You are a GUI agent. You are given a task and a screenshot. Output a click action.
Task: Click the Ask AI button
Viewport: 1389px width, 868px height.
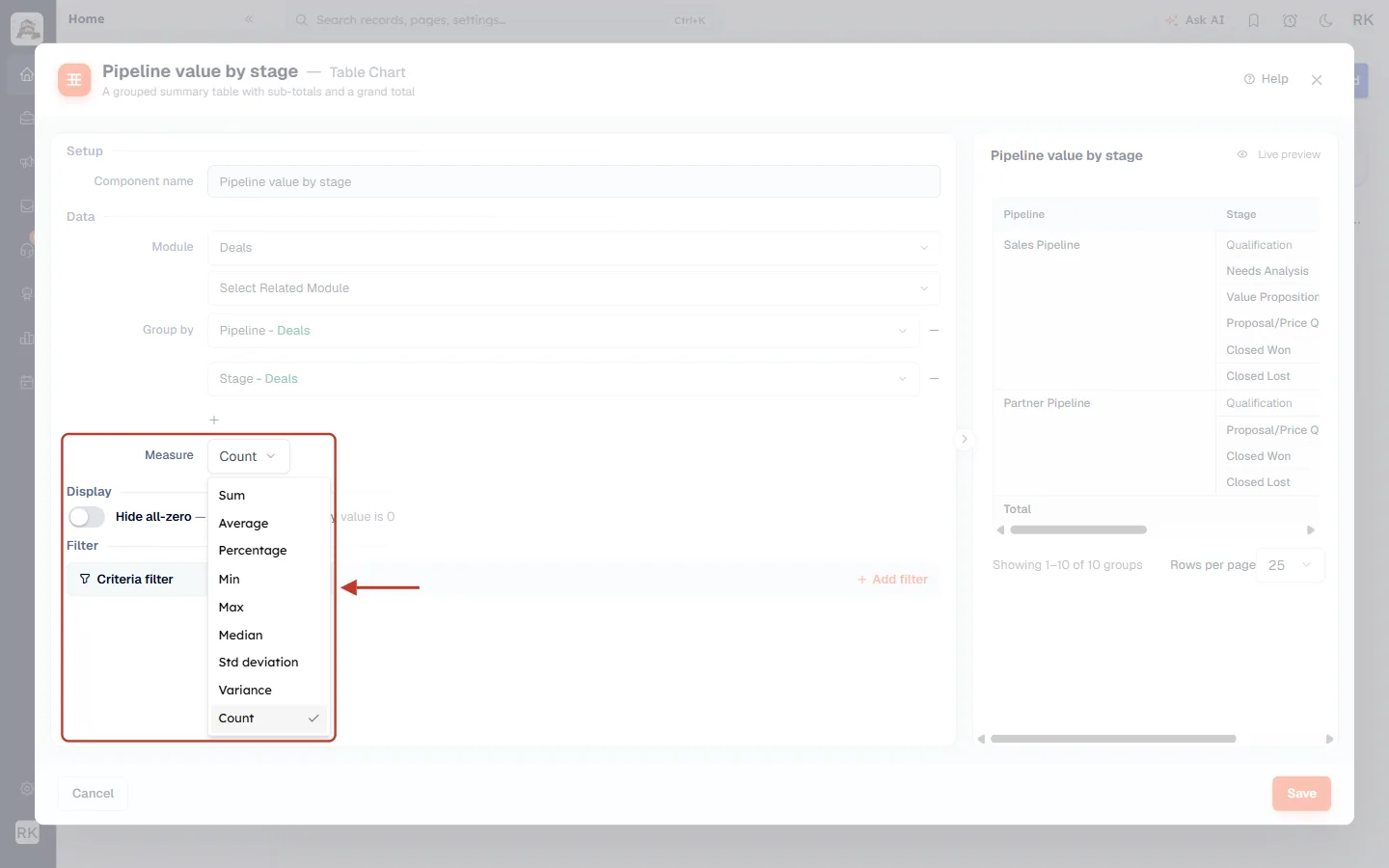coord(1194,20)
